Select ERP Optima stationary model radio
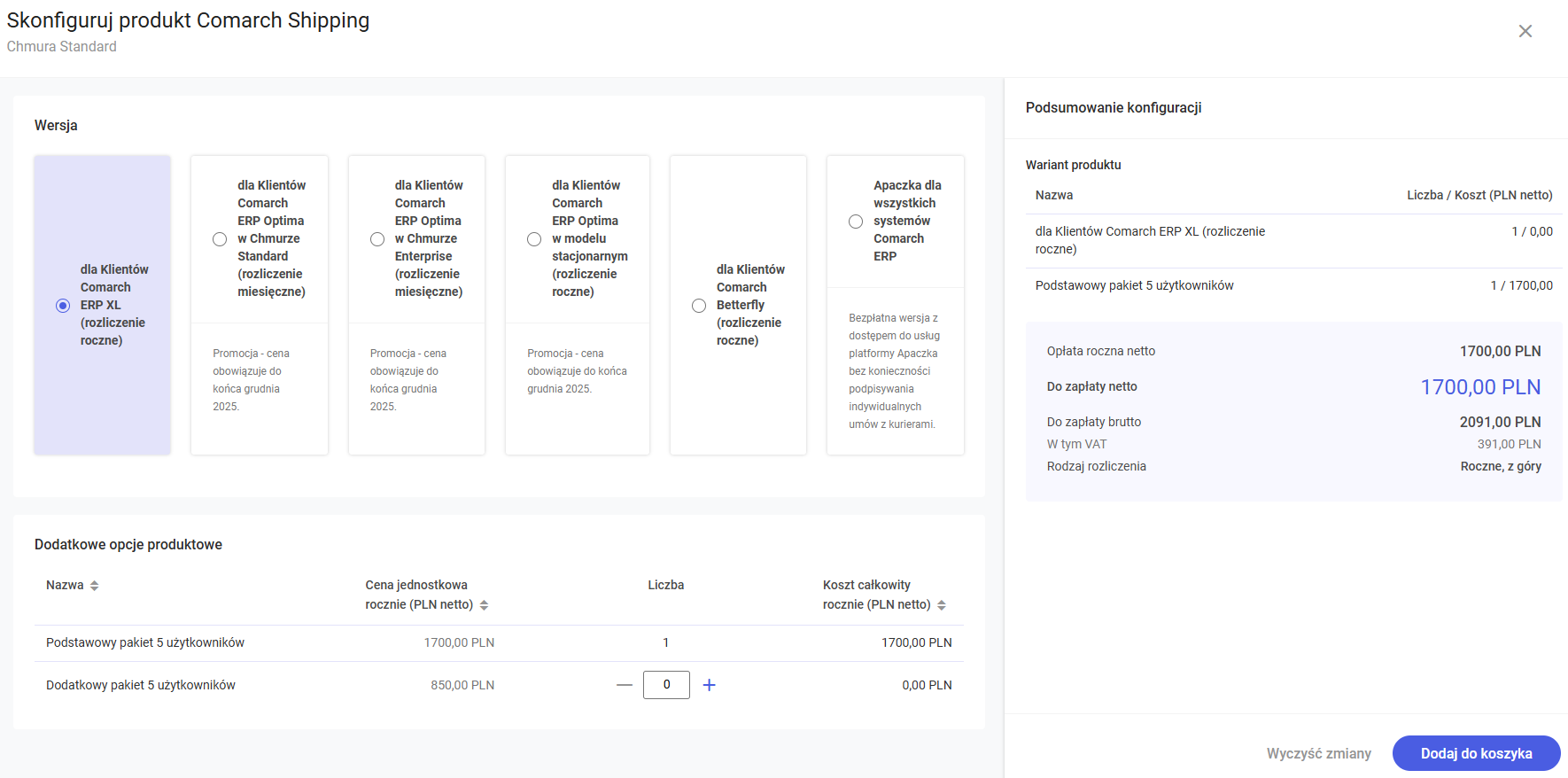 click(x=534, y=239)
